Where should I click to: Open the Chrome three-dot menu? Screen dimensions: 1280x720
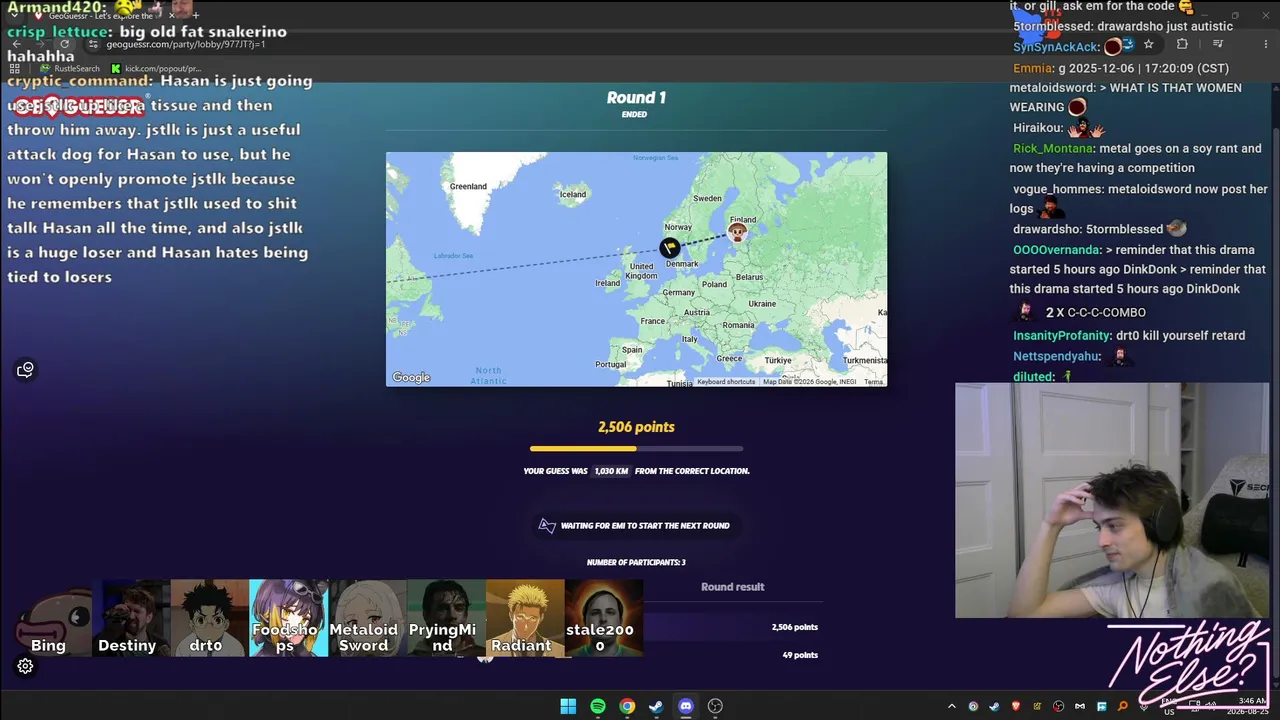pos(1266,44)
